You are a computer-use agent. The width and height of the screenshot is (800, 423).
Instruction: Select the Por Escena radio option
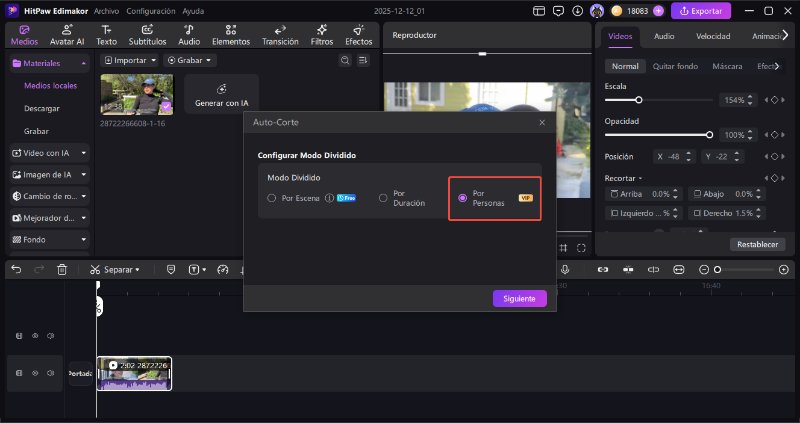click(x=271, y=198)
